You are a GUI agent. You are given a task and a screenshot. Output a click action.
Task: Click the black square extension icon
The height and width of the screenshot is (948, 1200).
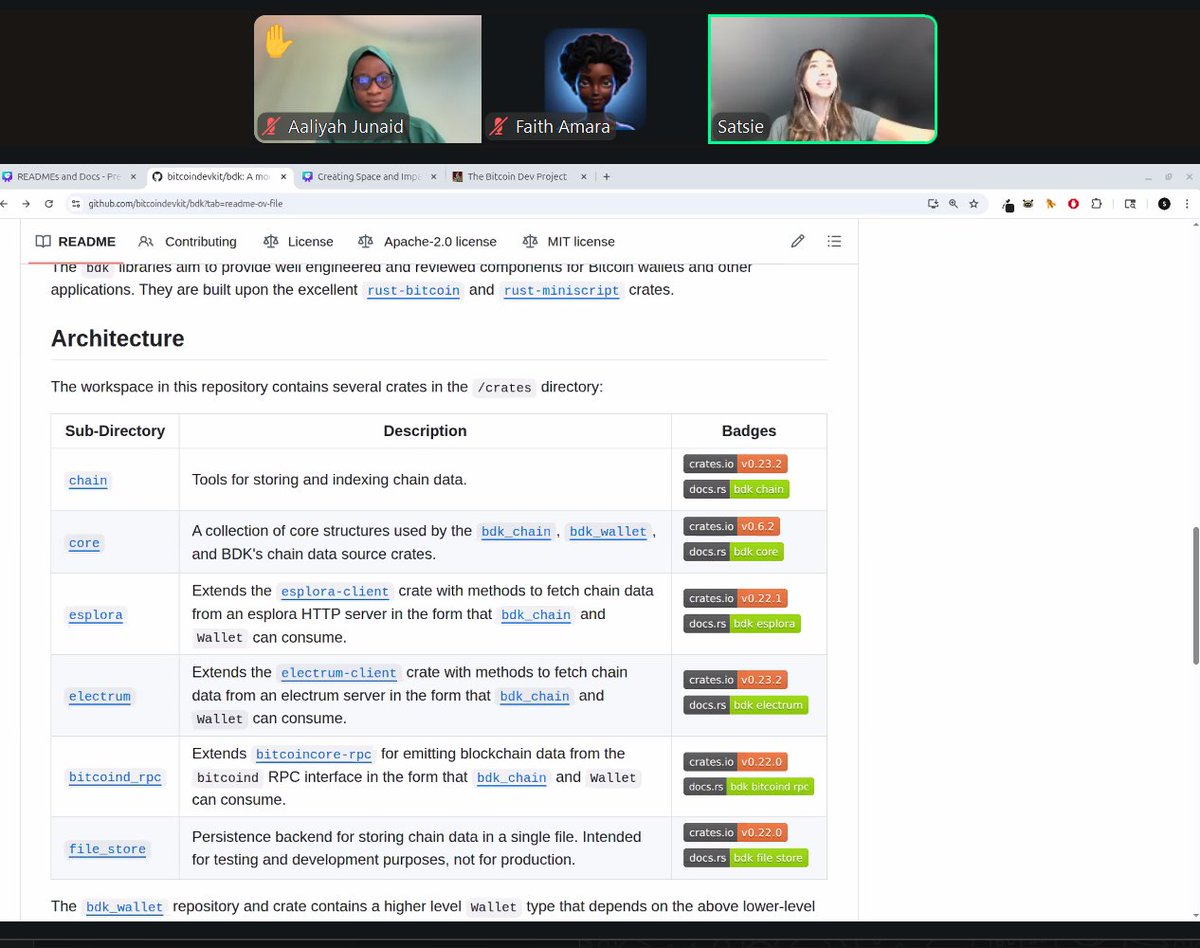[1007, 204]
